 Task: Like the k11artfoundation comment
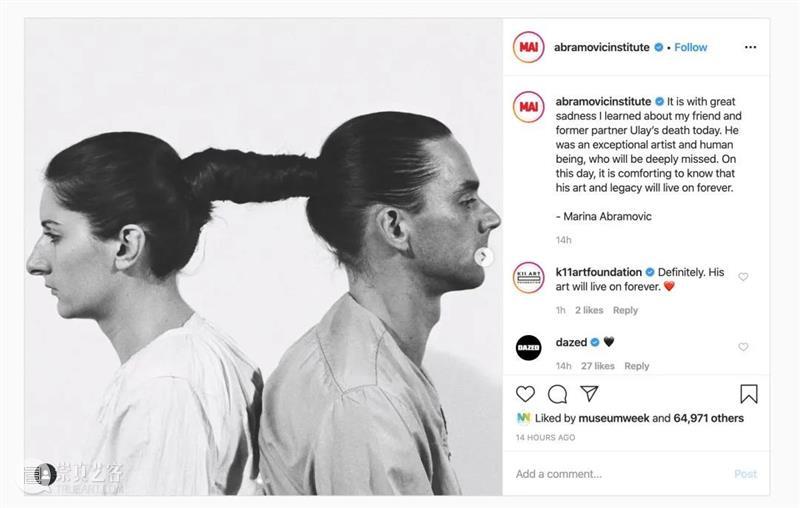[x=743, y=277]
